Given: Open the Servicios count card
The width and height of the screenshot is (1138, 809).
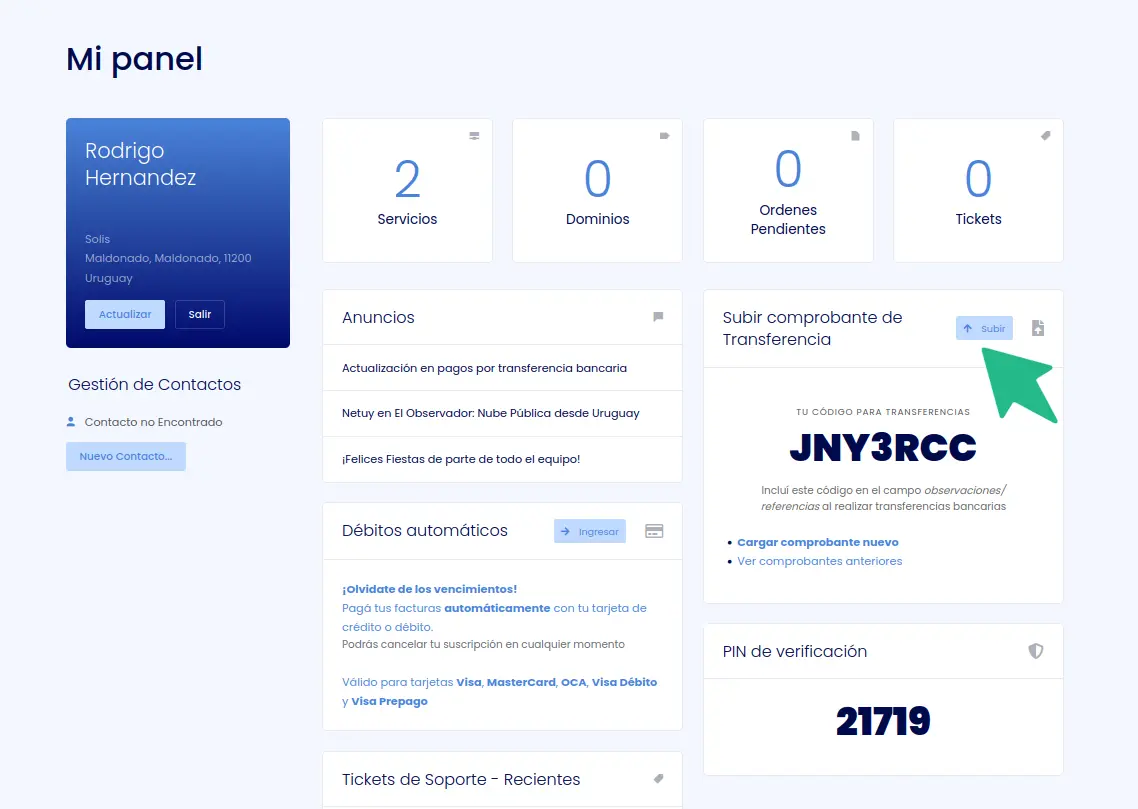Looking at the screenshot, I should pyautogui.click(x=407, y=190).
